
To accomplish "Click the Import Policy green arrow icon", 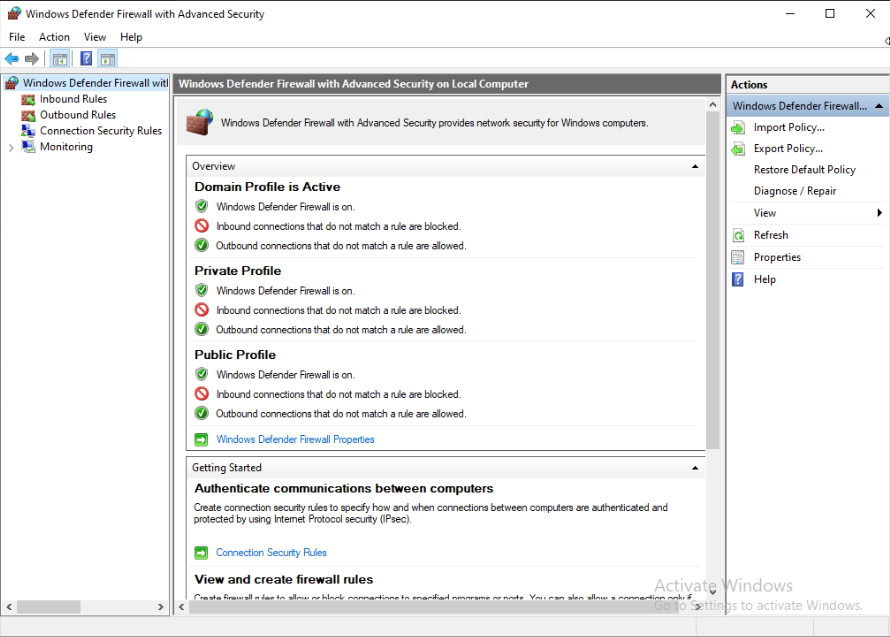I will coord(738,128).
